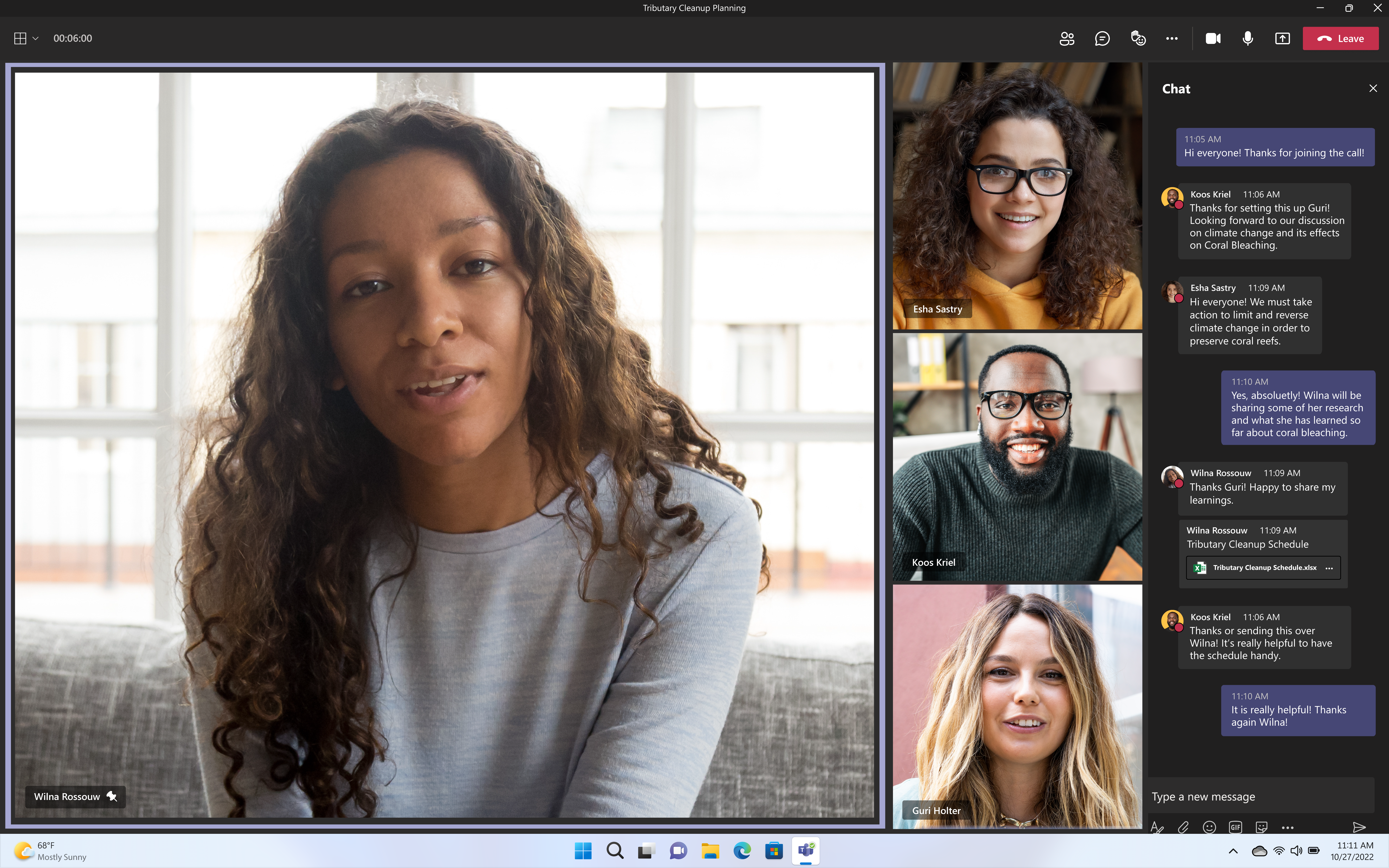Image resolution: width=1389 pixels, height=868 pixels.
Task: Mute the microphone
Action: pyautogui.click(x=1248, y=39)
